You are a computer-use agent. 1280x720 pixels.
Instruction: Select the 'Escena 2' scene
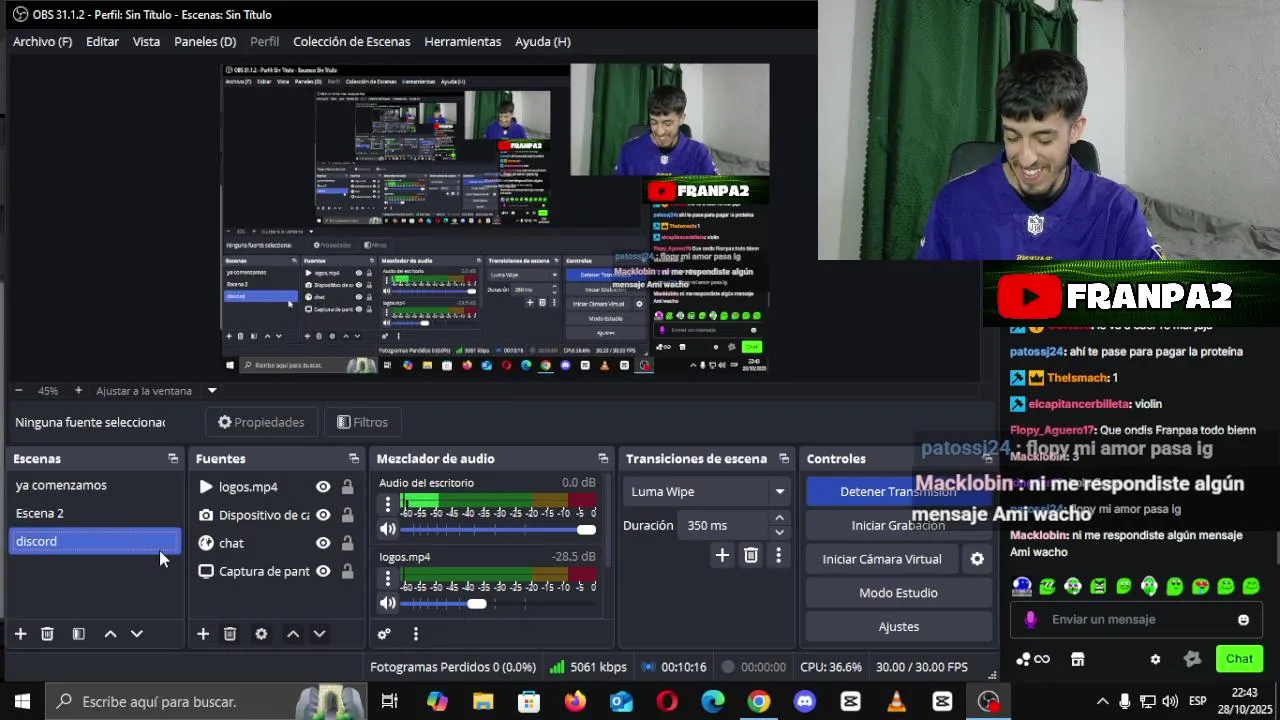(x=95, y=513)
